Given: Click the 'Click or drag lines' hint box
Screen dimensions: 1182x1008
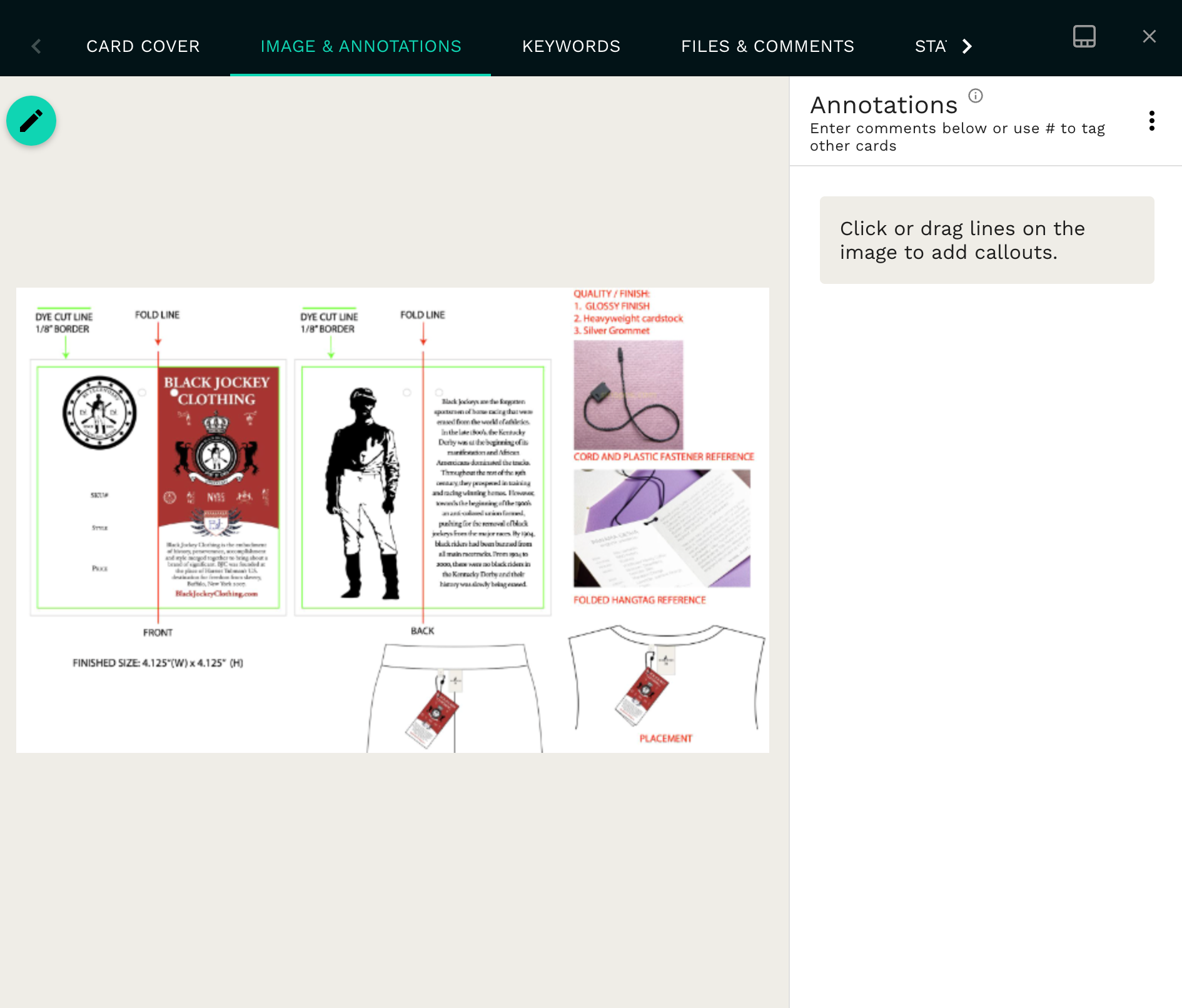Looking at the screenshot, I should click(987, 240).
